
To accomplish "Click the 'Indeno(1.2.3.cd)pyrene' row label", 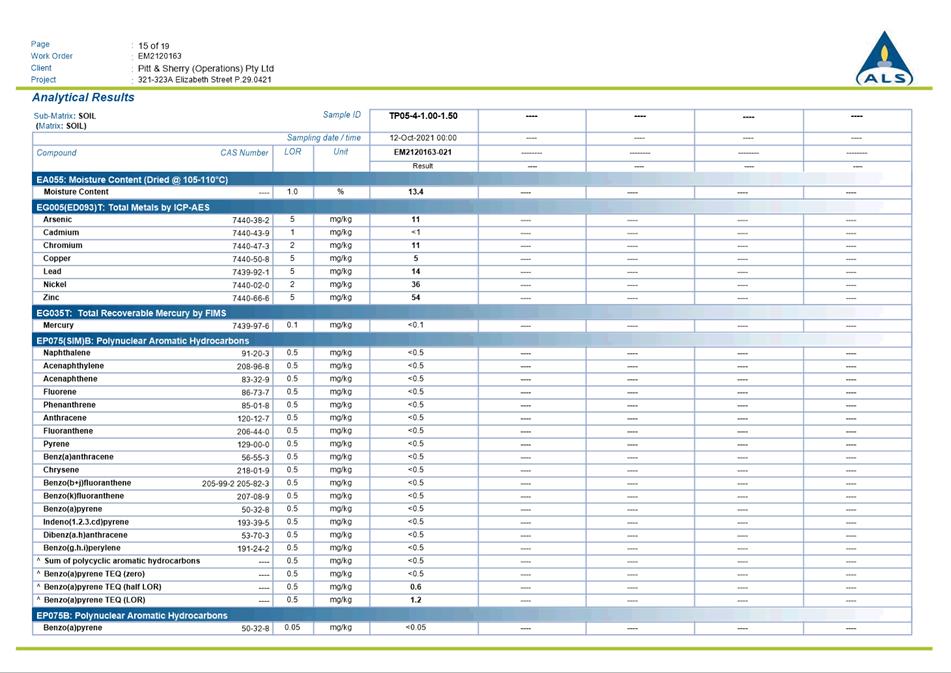I will 86,522.
